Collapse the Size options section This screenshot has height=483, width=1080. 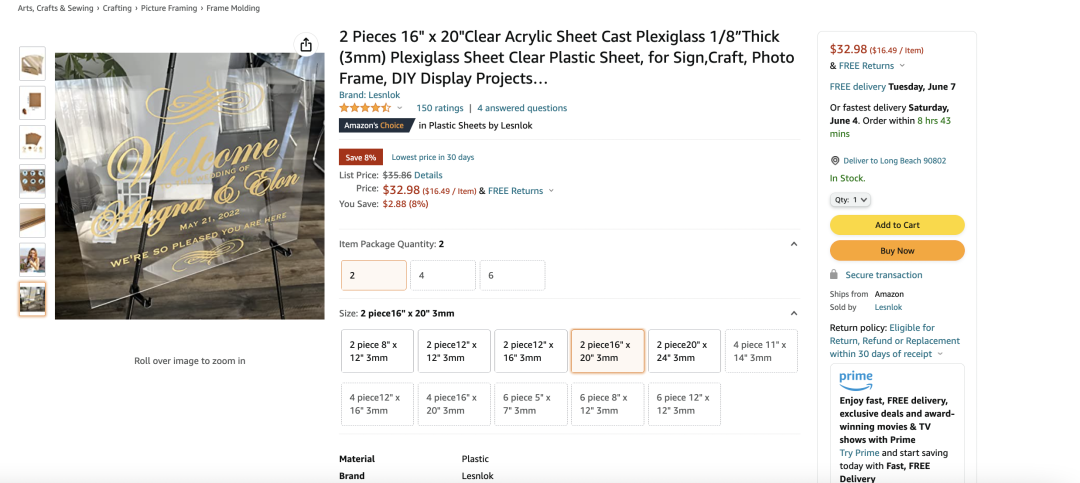[x=794, y=313]
